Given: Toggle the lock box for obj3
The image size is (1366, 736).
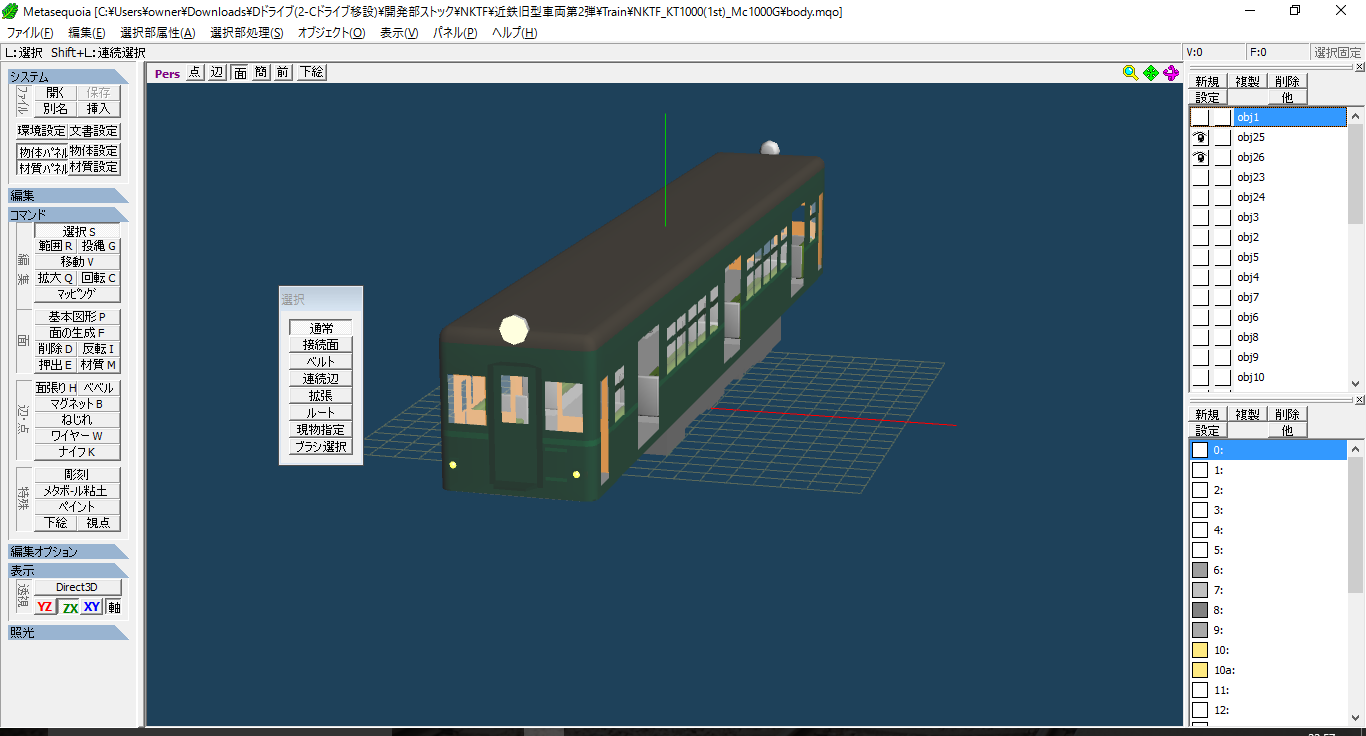Looking at the screenshot, I should pos(1222,217).
